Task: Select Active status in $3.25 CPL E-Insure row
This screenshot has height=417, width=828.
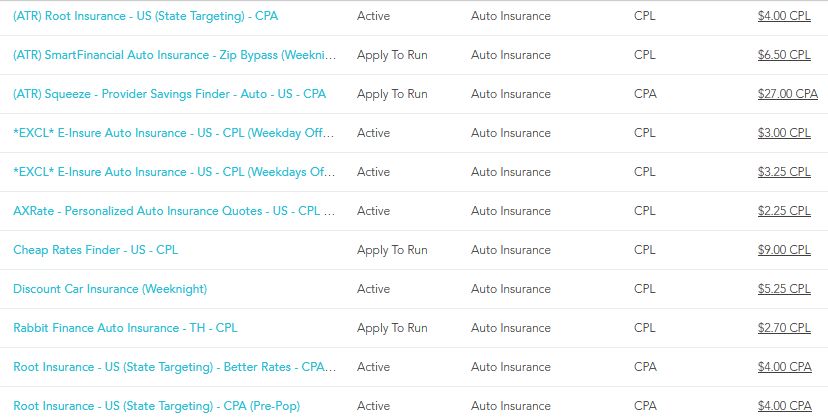Action: 373,172
